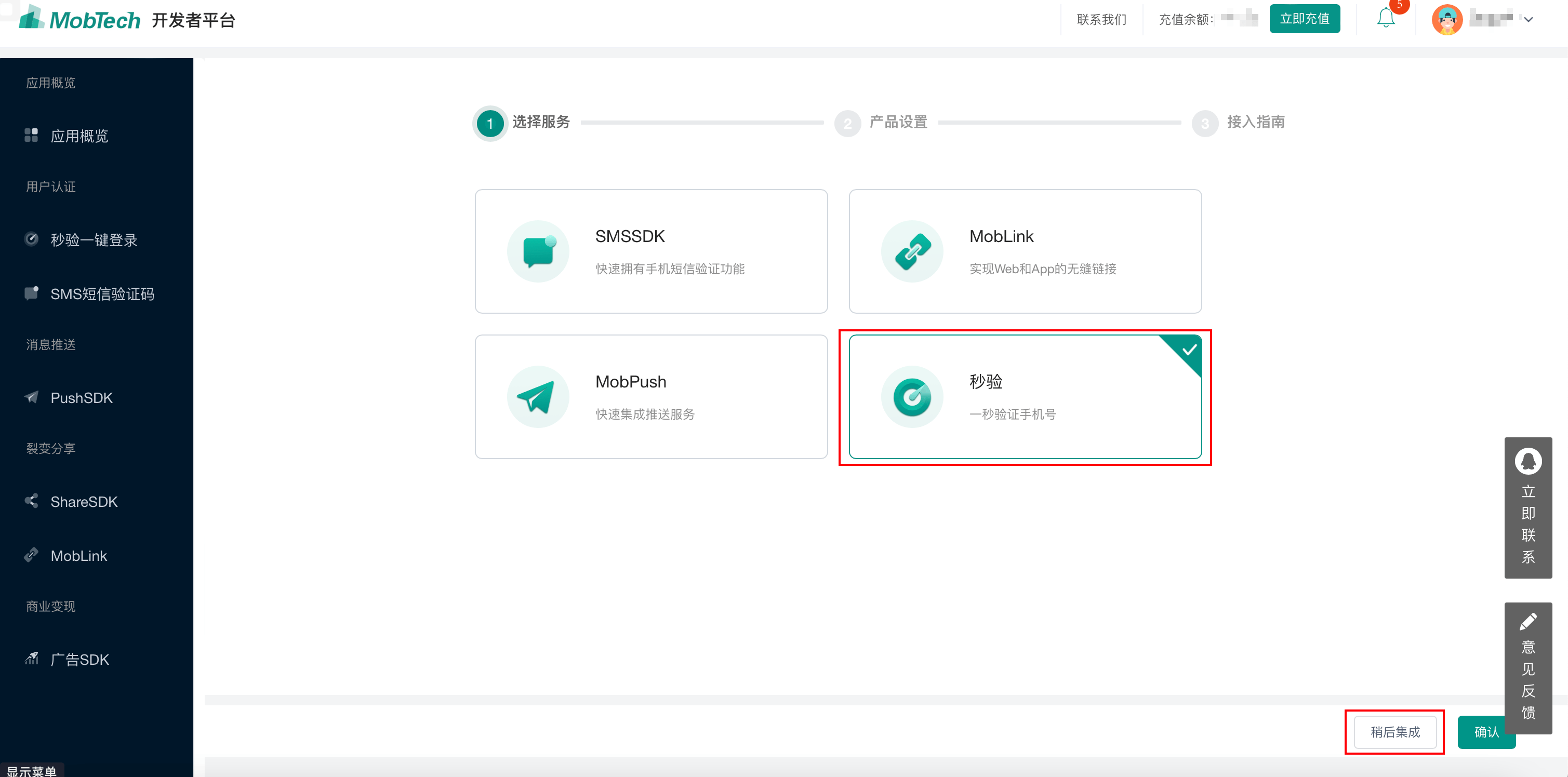Click the SMSSDK chat bubble icon
This screenshot has height=777, width=1568.
(x=538, y=251)
